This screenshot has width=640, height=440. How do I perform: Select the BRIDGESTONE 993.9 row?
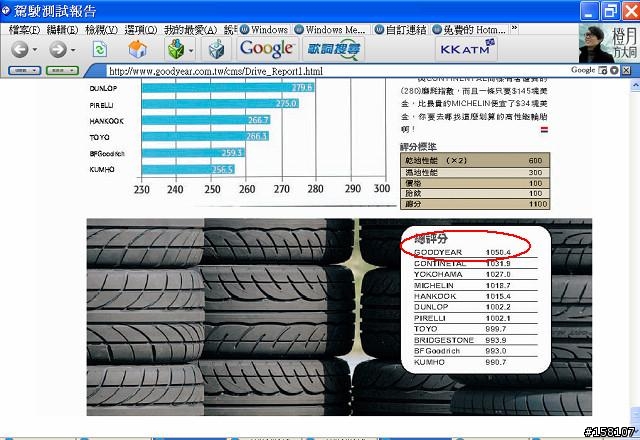tap(475, 340)
